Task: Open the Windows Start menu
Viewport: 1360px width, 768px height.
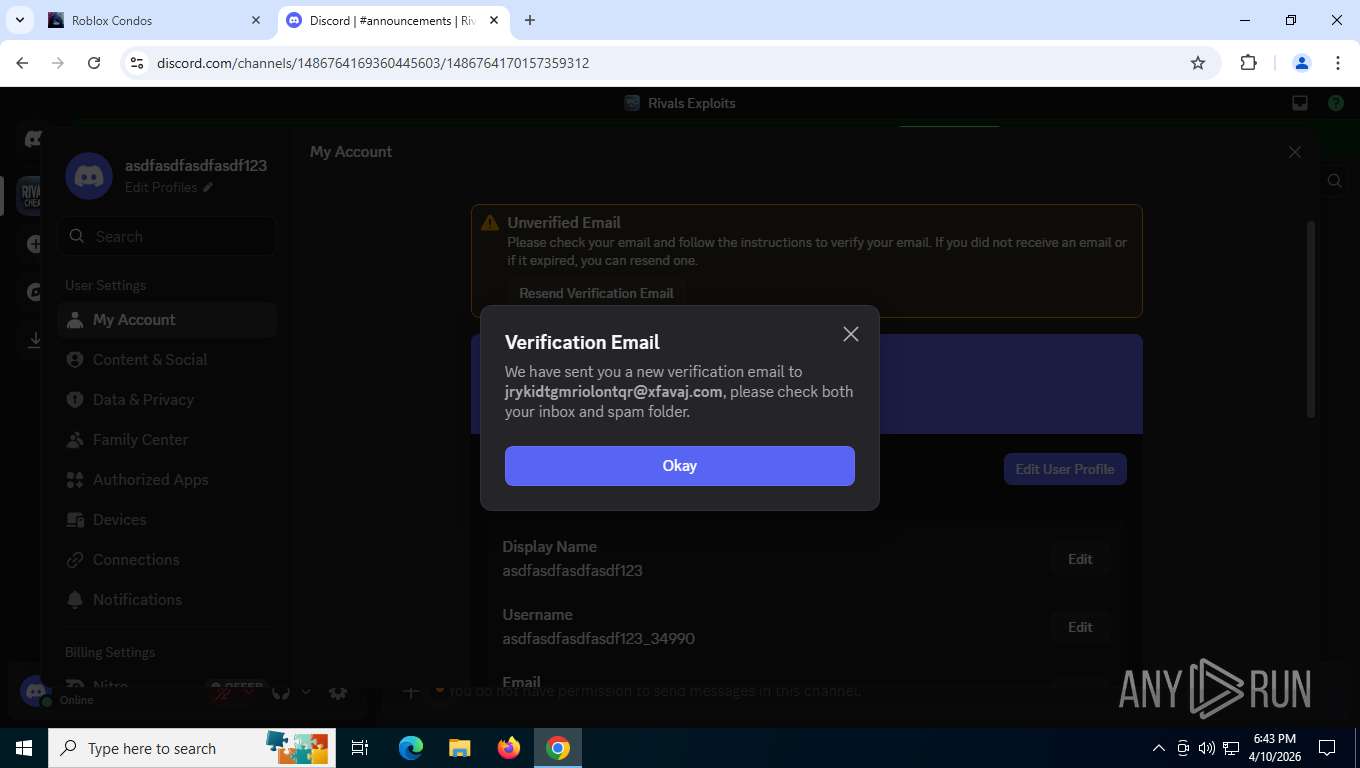Action: pyautogui.click(x=24, y=748)
